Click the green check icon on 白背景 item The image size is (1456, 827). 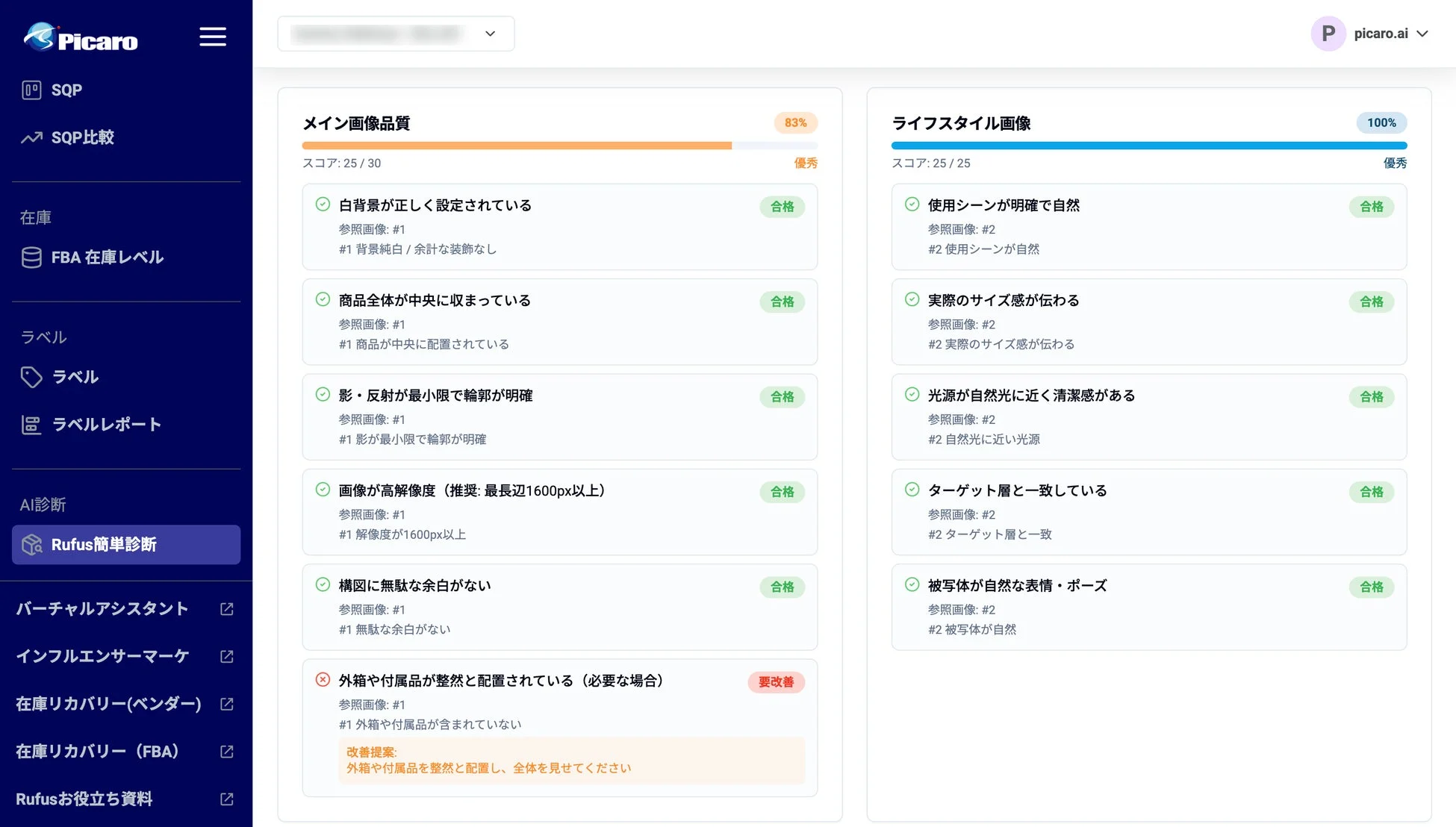tap(322, 205)
